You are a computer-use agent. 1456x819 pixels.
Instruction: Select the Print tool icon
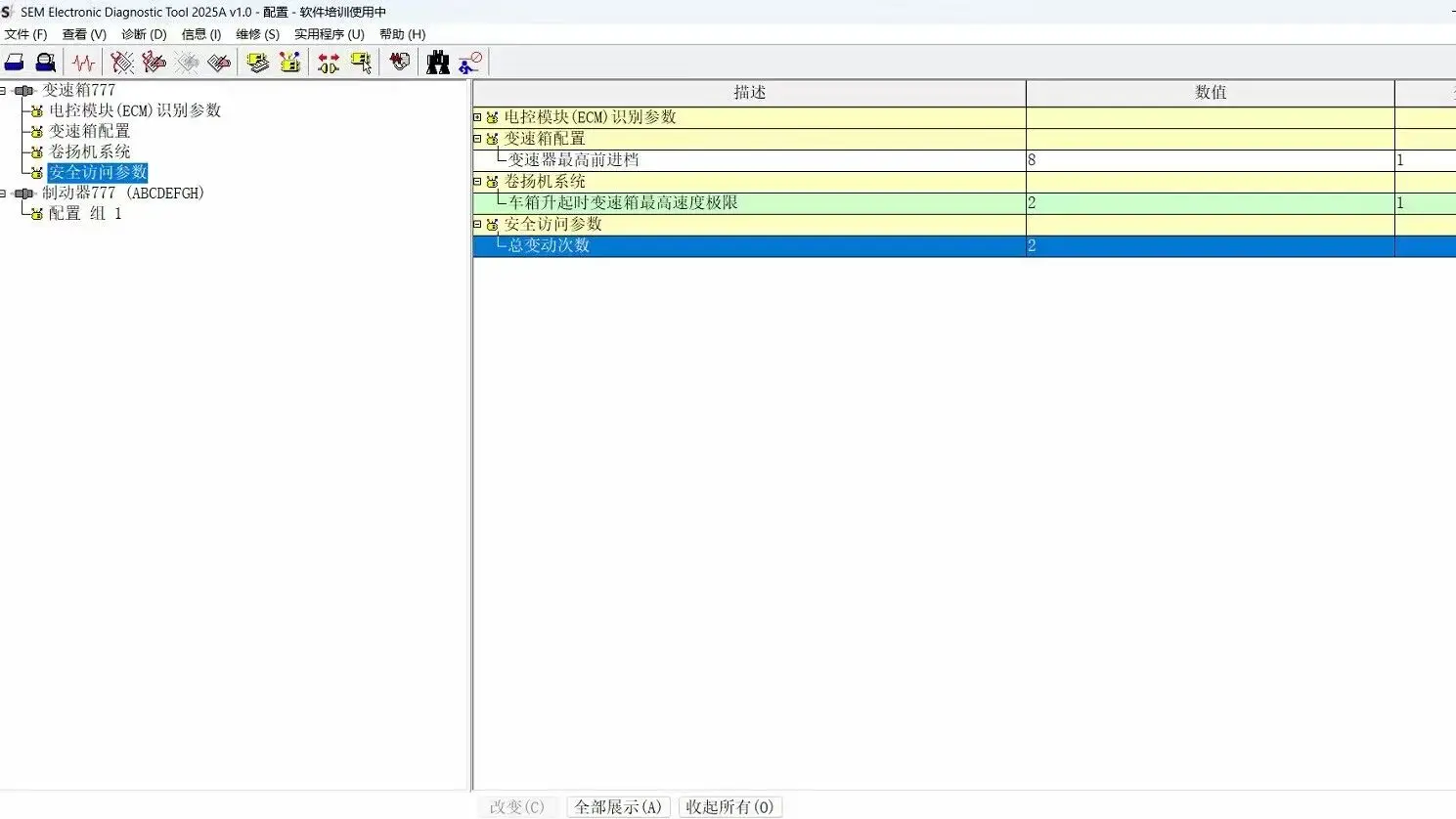(14, 62)
